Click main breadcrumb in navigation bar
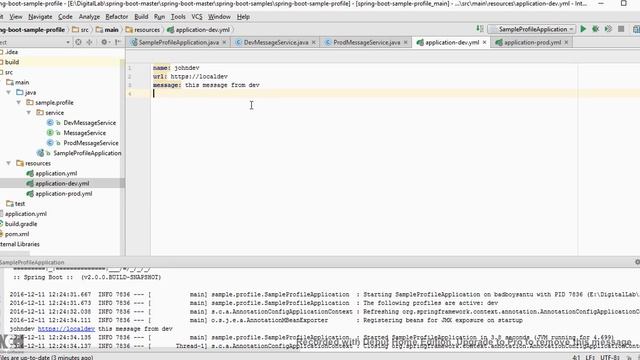 107,29
